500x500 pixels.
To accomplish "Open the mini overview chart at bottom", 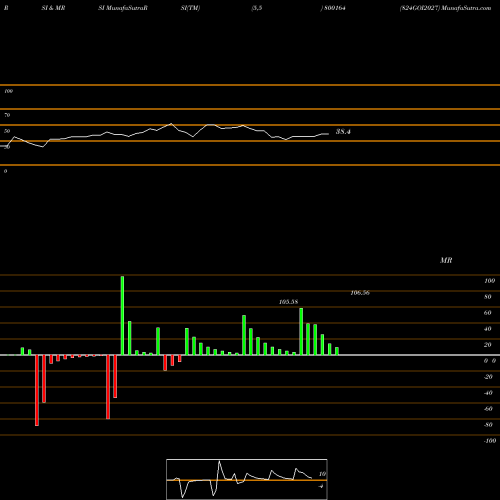I will pyautogui.click(x=247, y=479).
